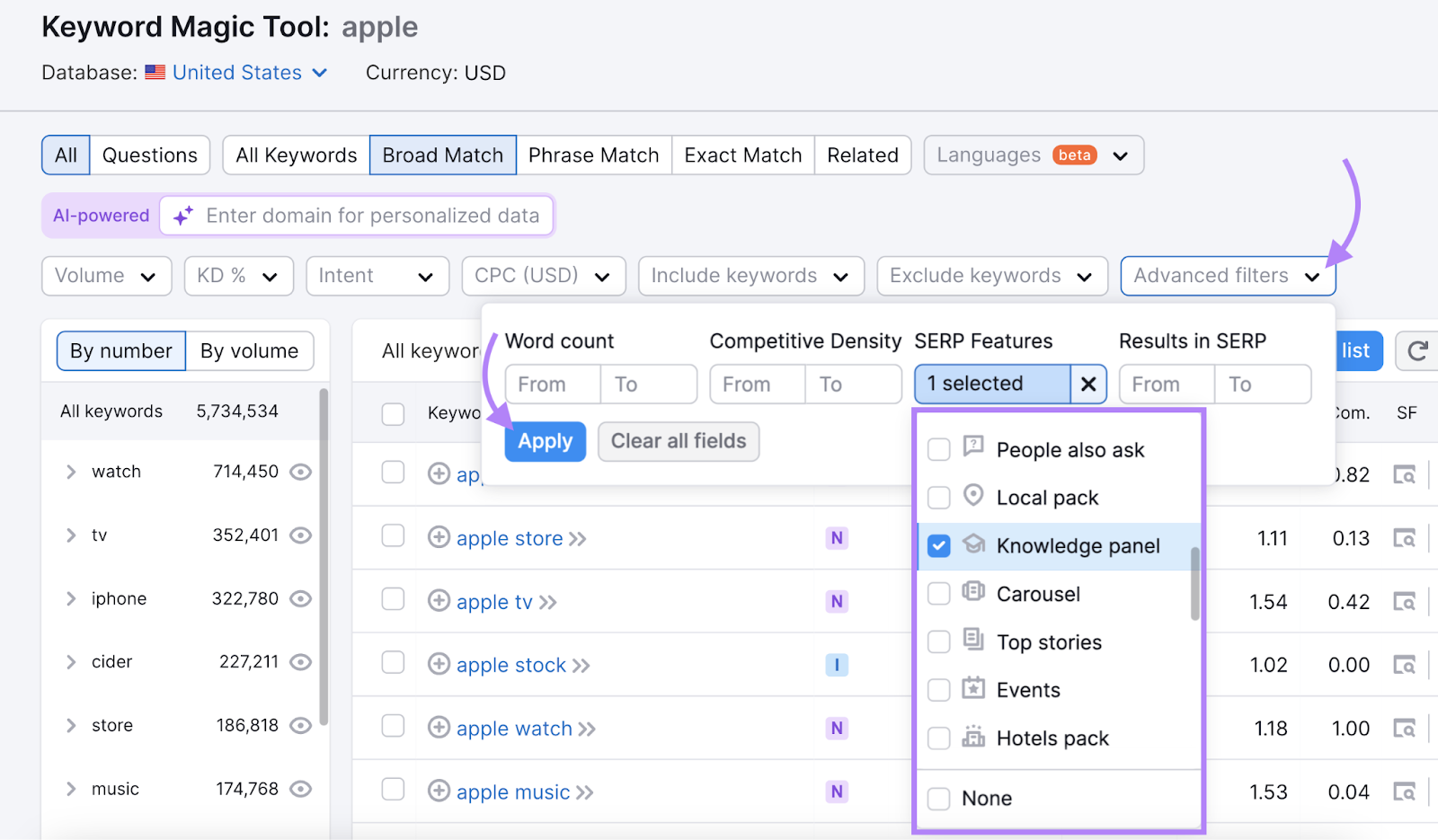
Task: Click the Apply button
Action: (545, 441)
